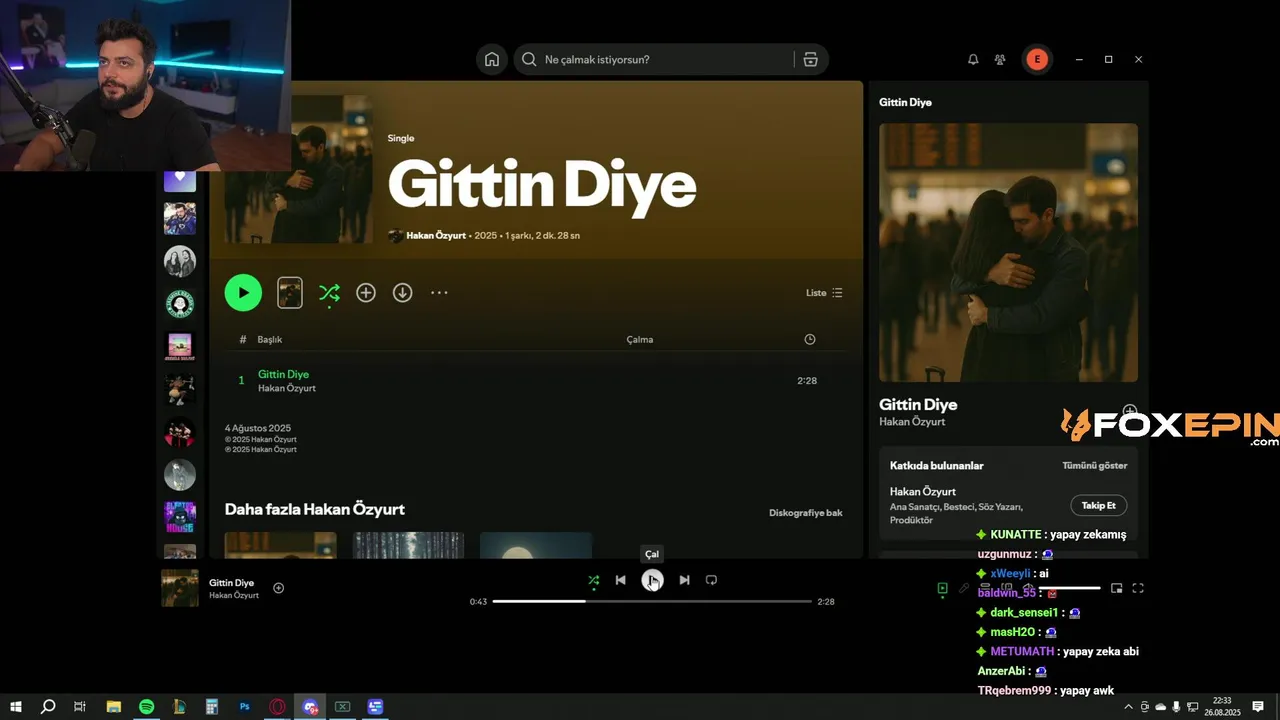This screenshot has height=720, width=1280.
Task: Open sidebar green circular logo playlist
Action: [x=180, y=303]
